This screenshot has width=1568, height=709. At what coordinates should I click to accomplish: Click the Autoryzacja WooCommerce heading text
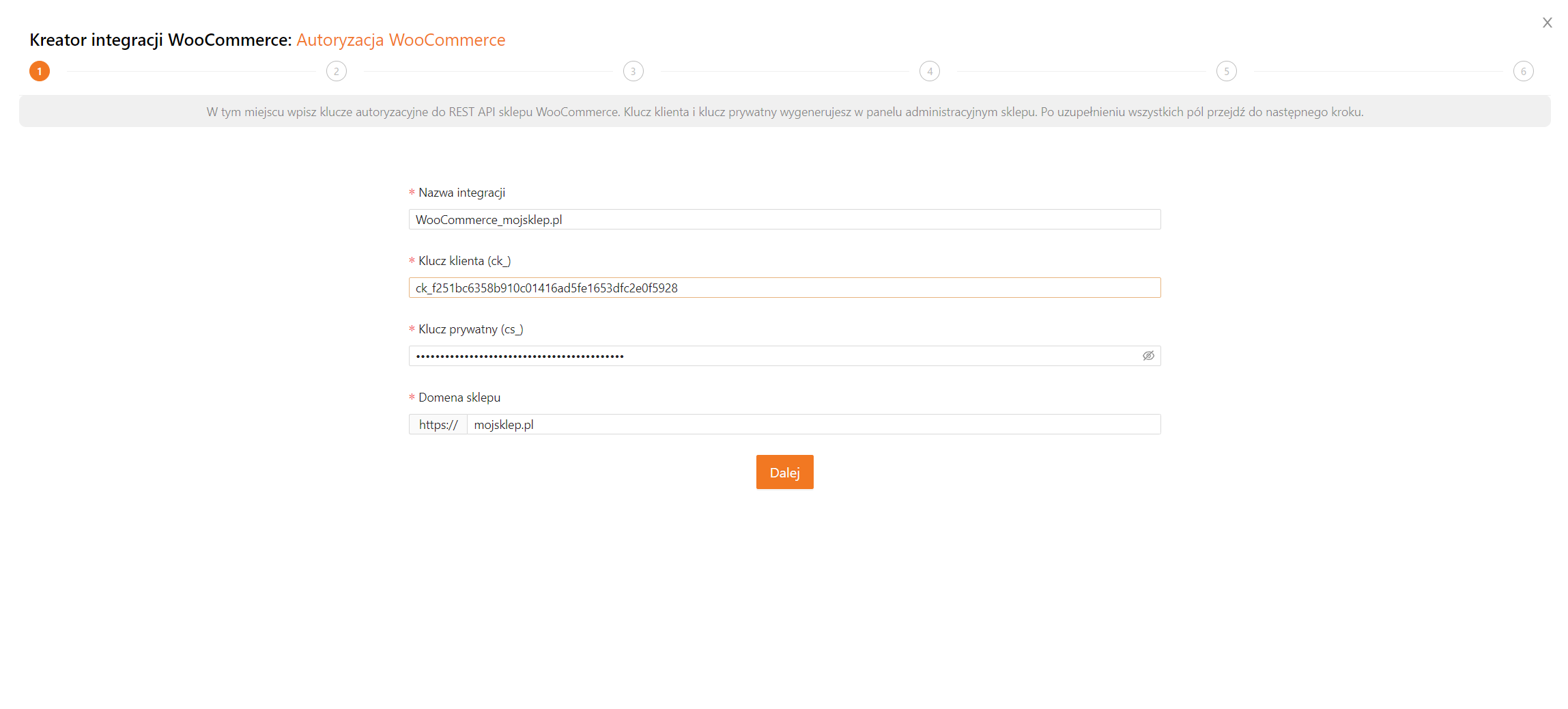[x=401, y=40]
